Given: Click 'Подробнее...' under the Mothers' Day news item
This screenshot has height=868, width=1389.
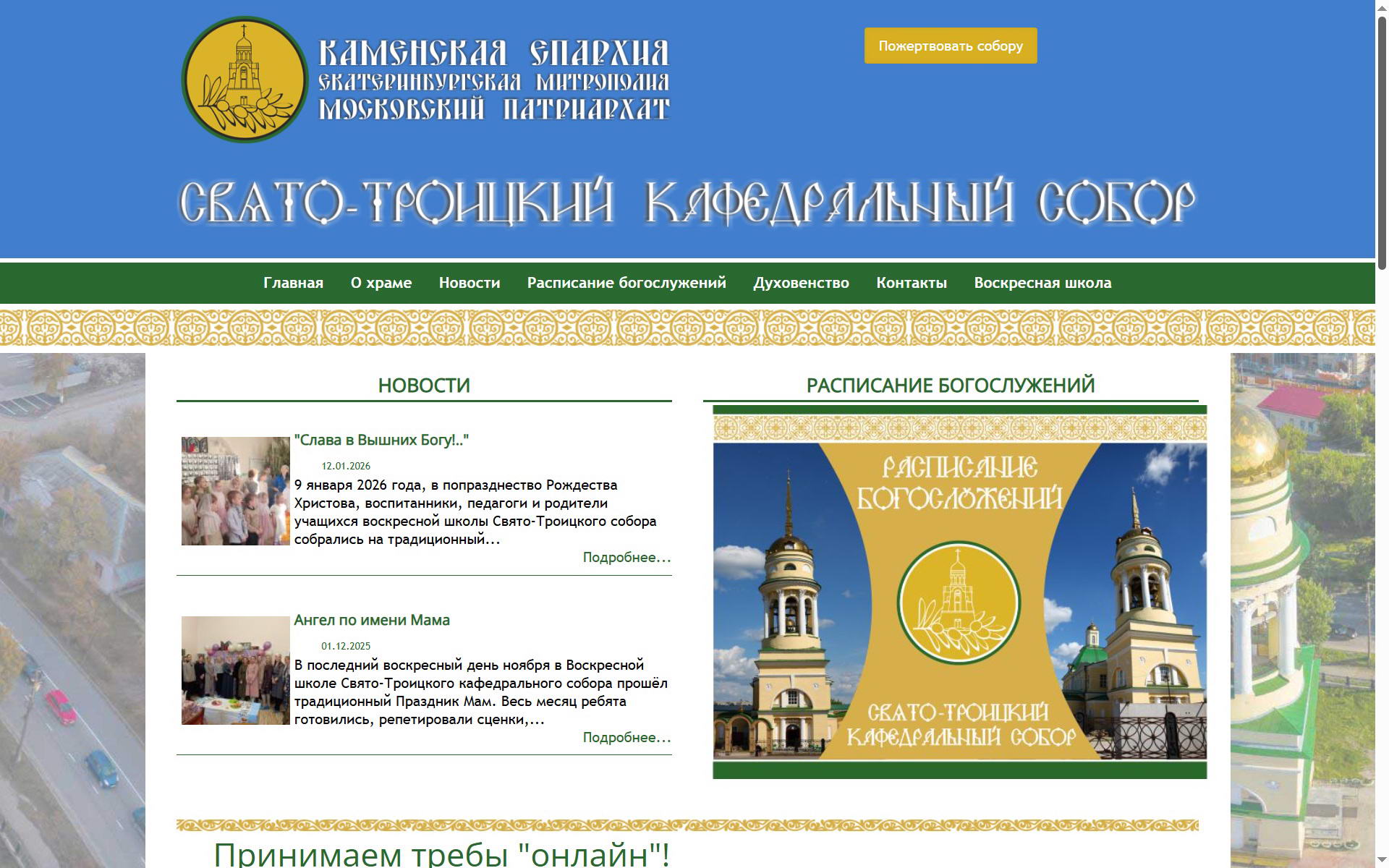Looking at the screenshot, I should [x=626, y=739].
